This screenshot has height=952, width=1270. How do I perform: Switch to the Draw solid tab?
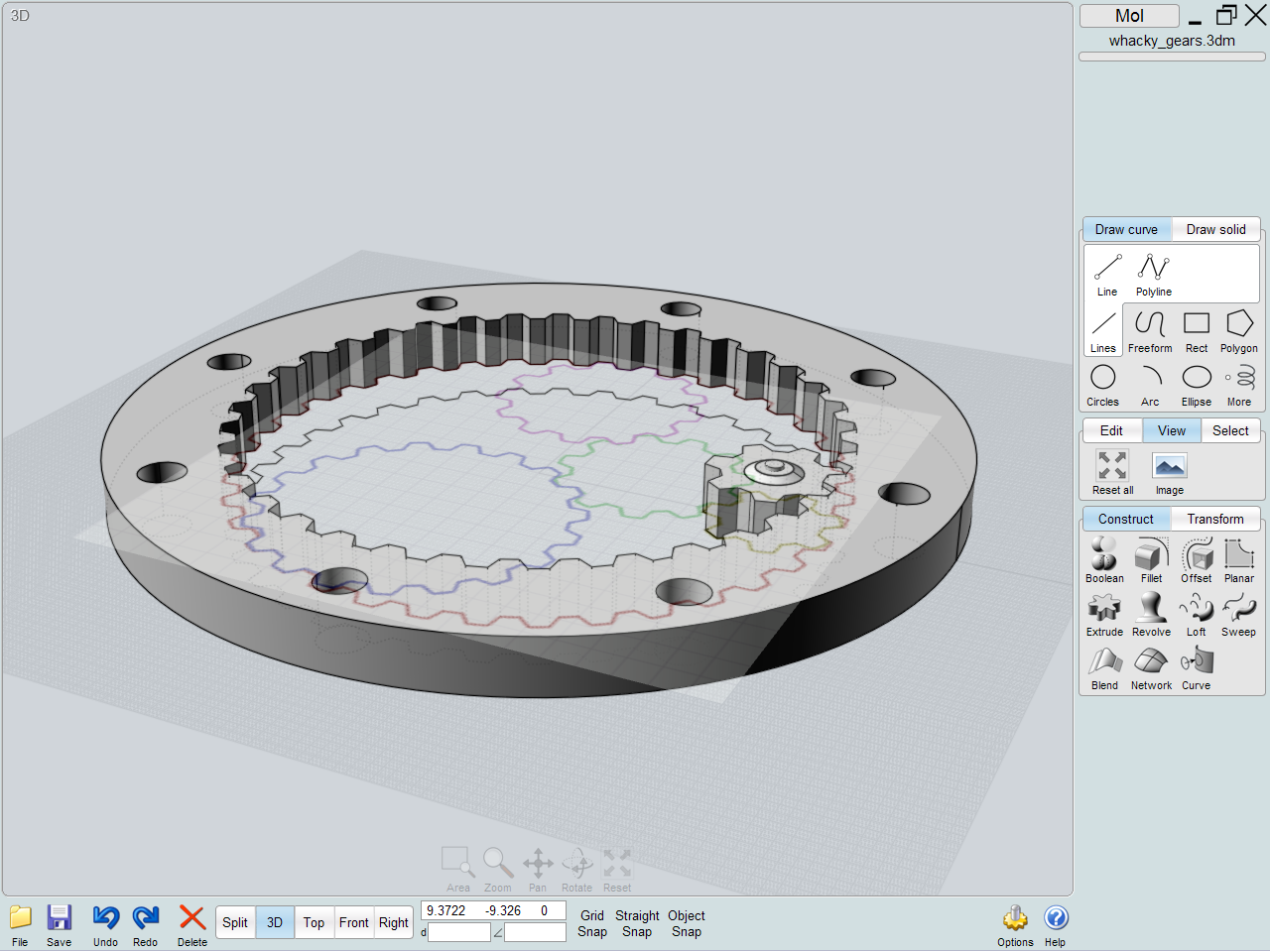click(1215, 229)
